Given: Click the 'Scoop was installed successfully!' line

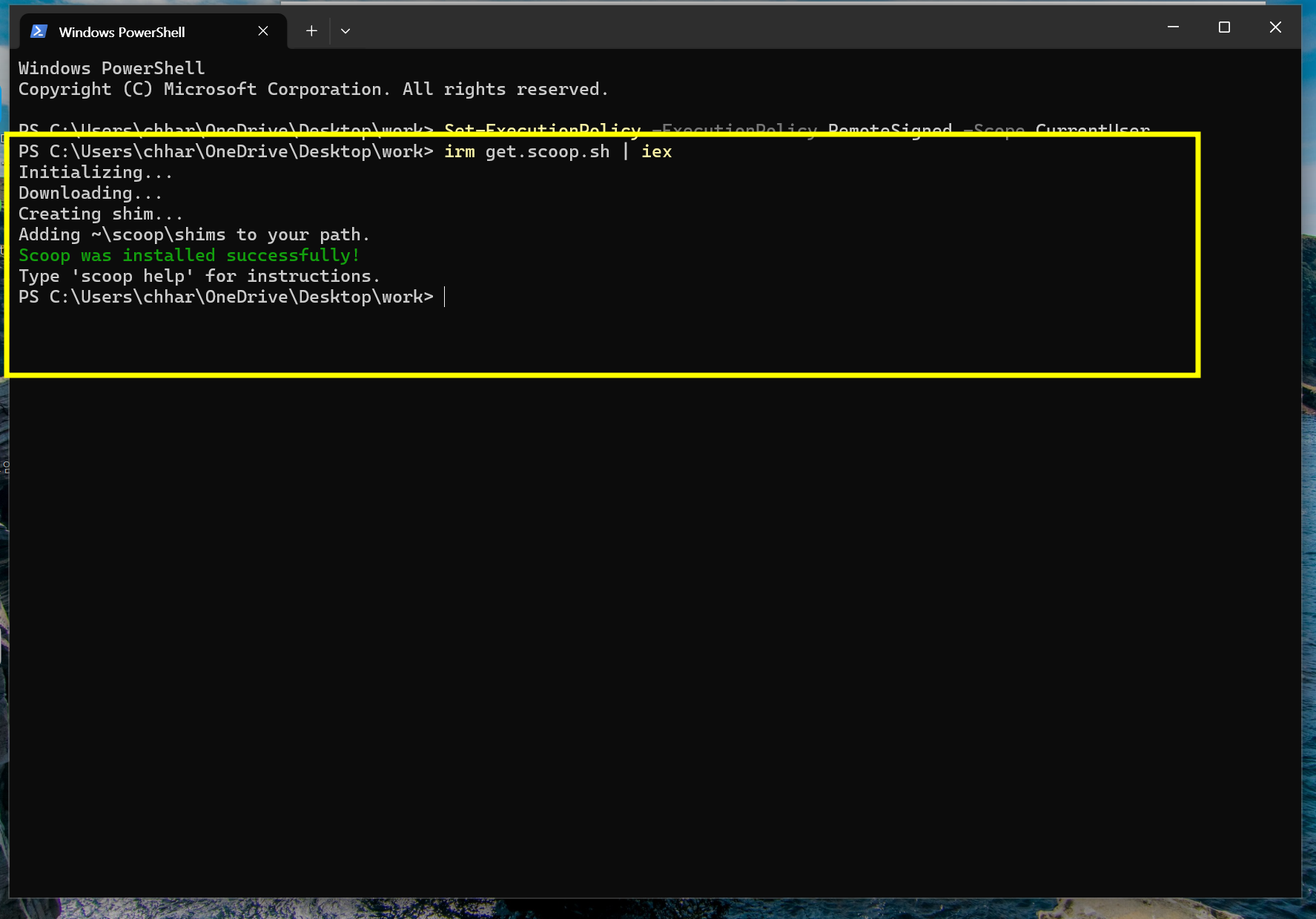Looking at the screenshot, I should pos(189,255).
